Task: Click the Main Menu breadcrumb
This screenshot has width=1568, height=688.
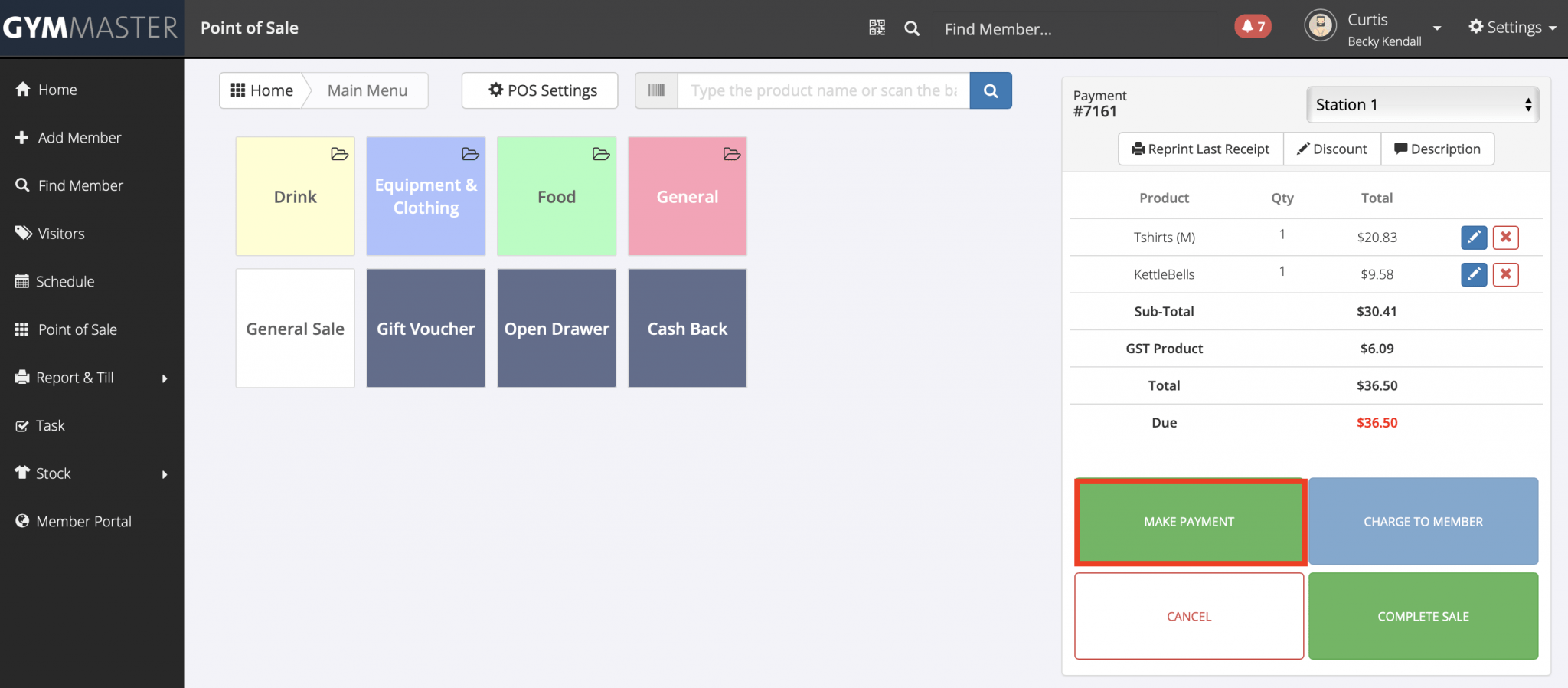Action: pos(367,90)
